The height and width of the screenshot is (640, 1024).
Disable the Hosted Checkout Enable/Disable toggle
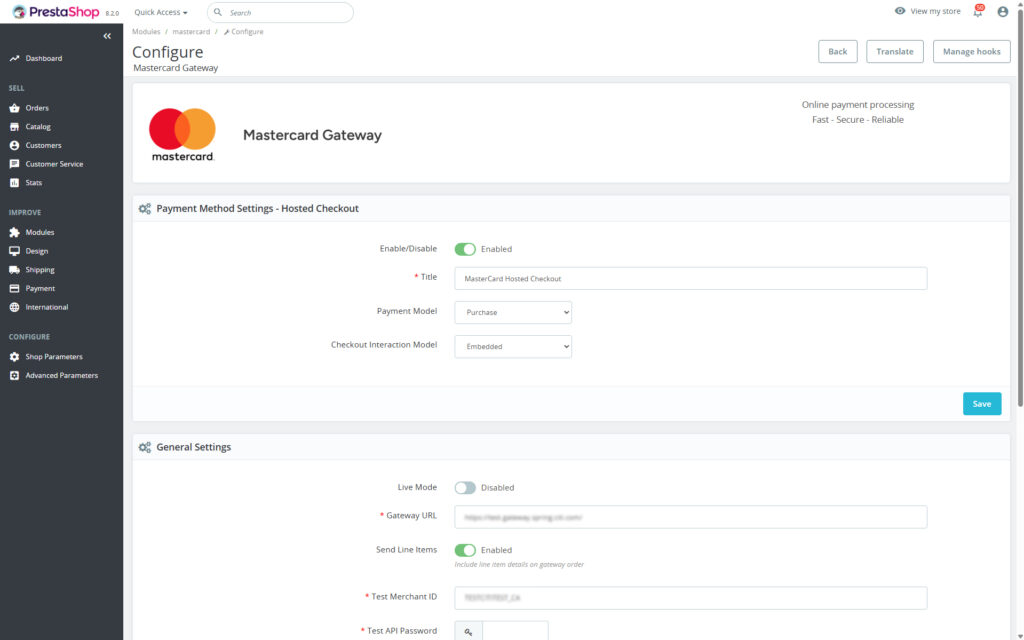466,248
